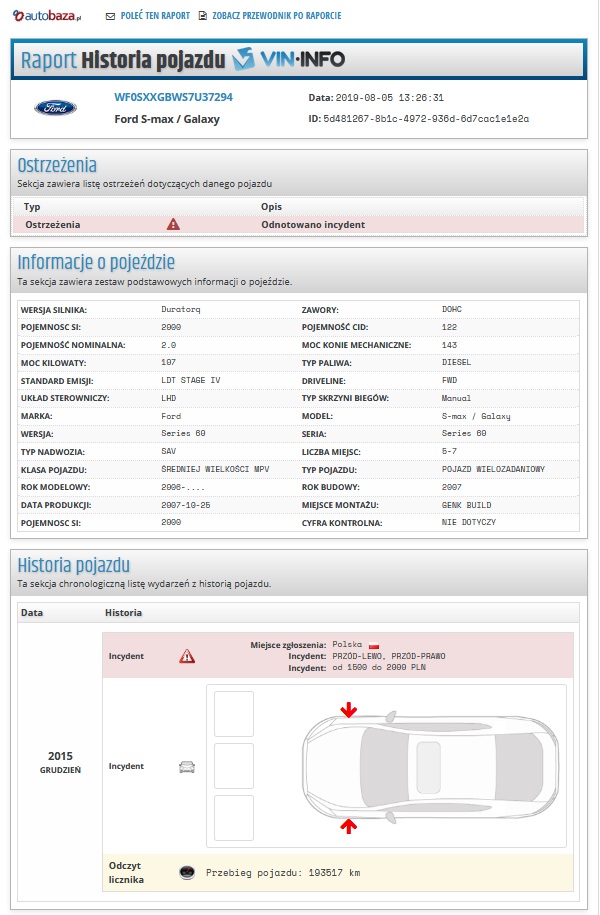Click the middle empty photo placeholder
Screen dimensions: 600x915
(233, 766)
